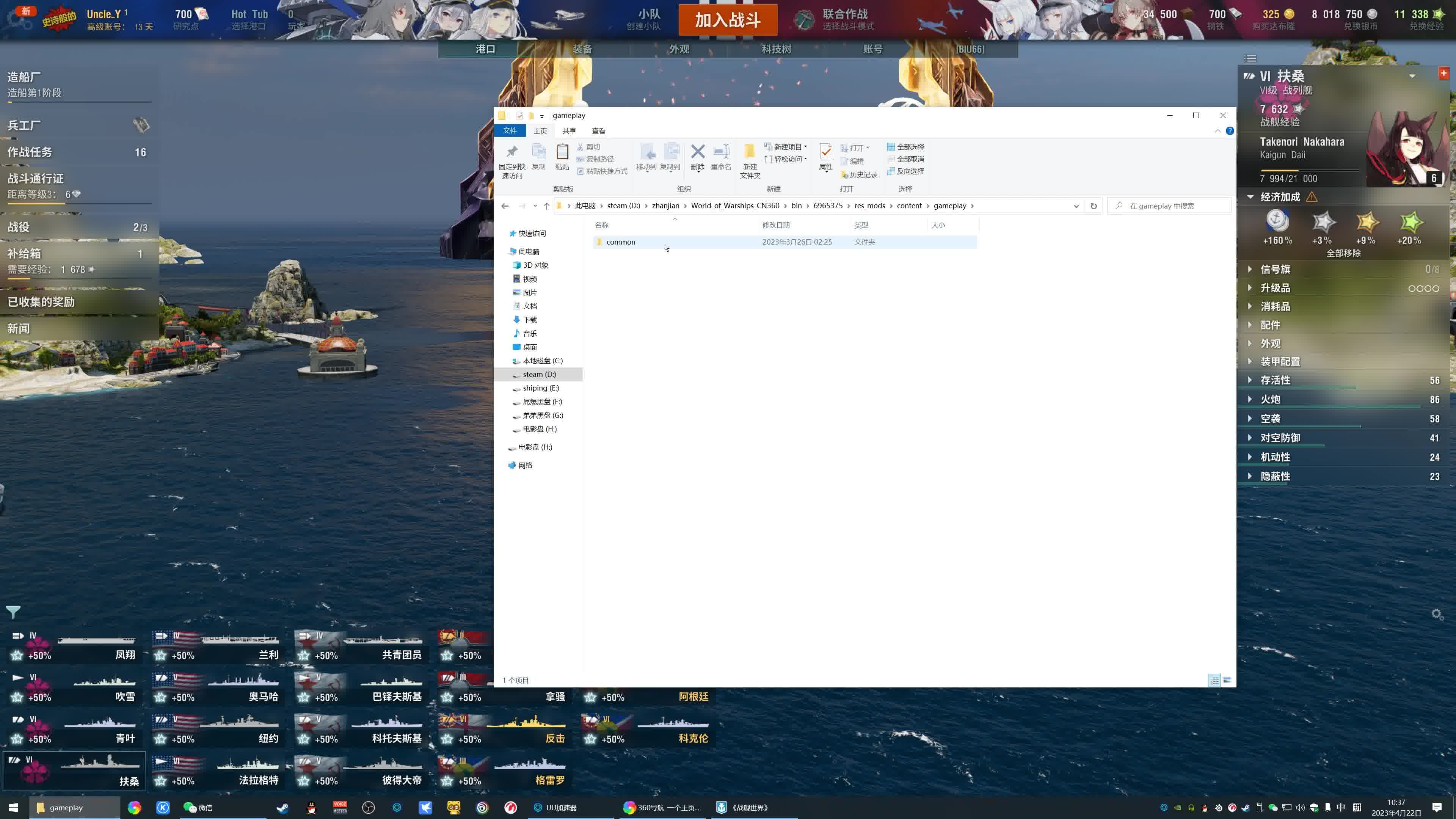Click the +160% credits bonus icon
The image size is (1456, 819).
click(1277, 221)
